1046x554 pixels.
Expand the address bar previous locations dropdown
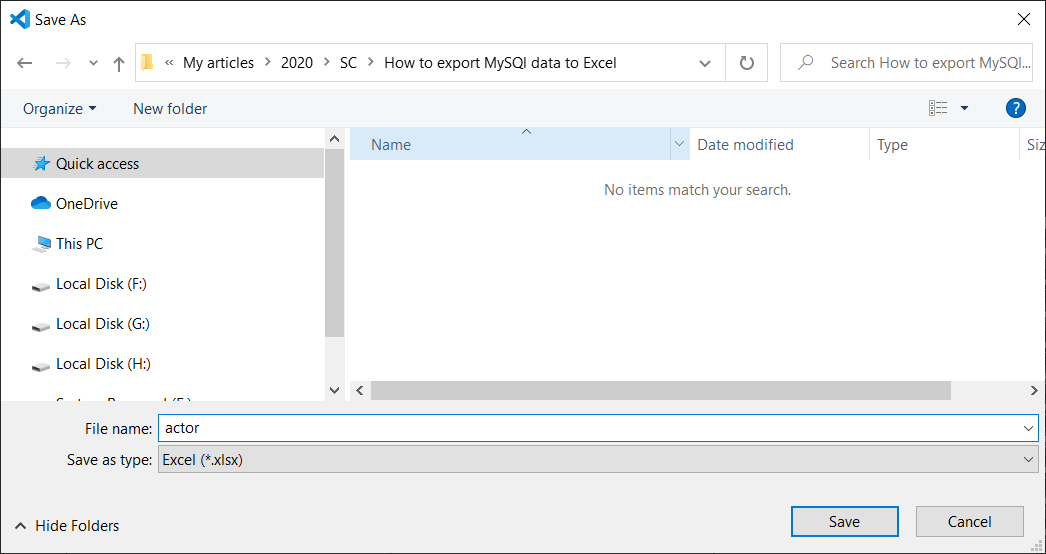click(x=705, y=63)
